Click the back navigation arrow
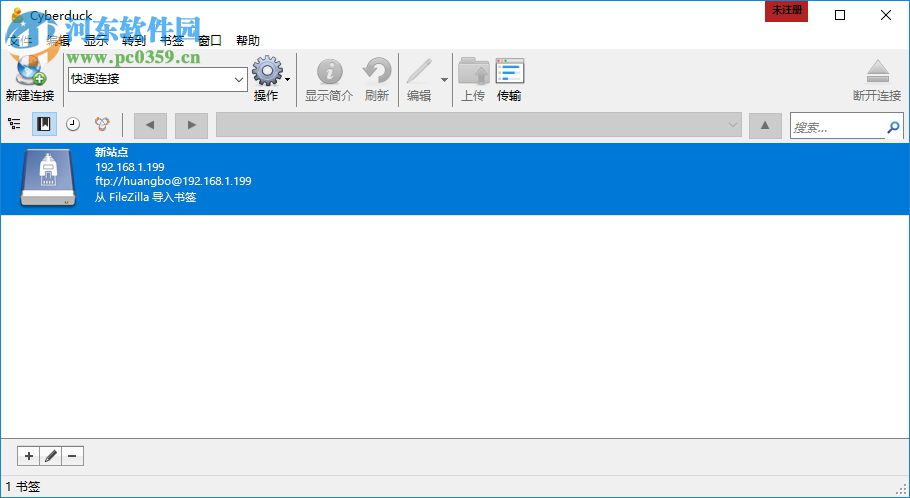This screenshot has width=910, height=498. [x=150, y=125]
